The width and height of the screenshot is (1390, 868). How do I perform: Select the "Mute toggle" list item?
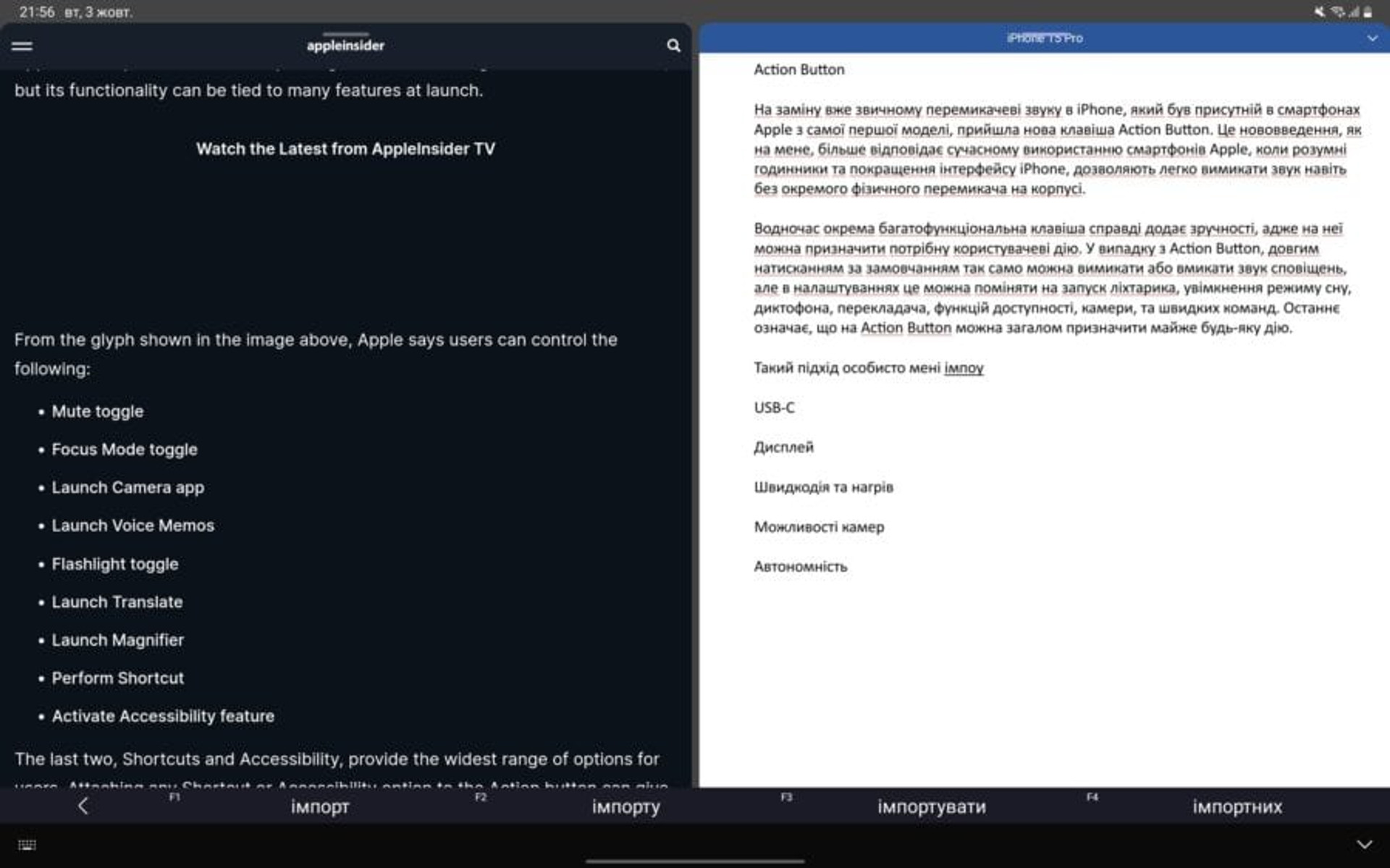coord(98,411)
